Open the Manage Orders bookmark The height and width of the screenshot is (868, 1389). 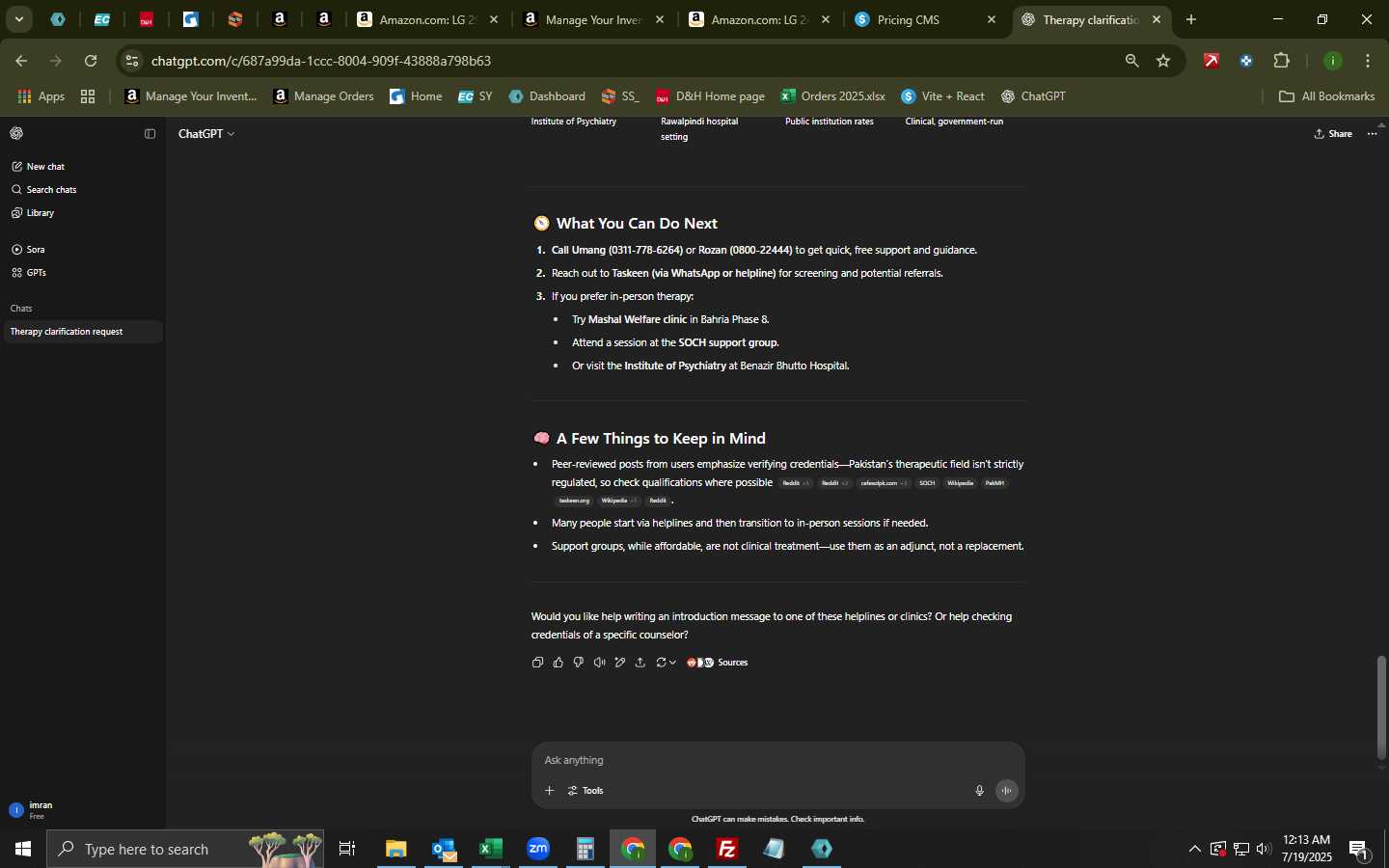click(323, 96)
